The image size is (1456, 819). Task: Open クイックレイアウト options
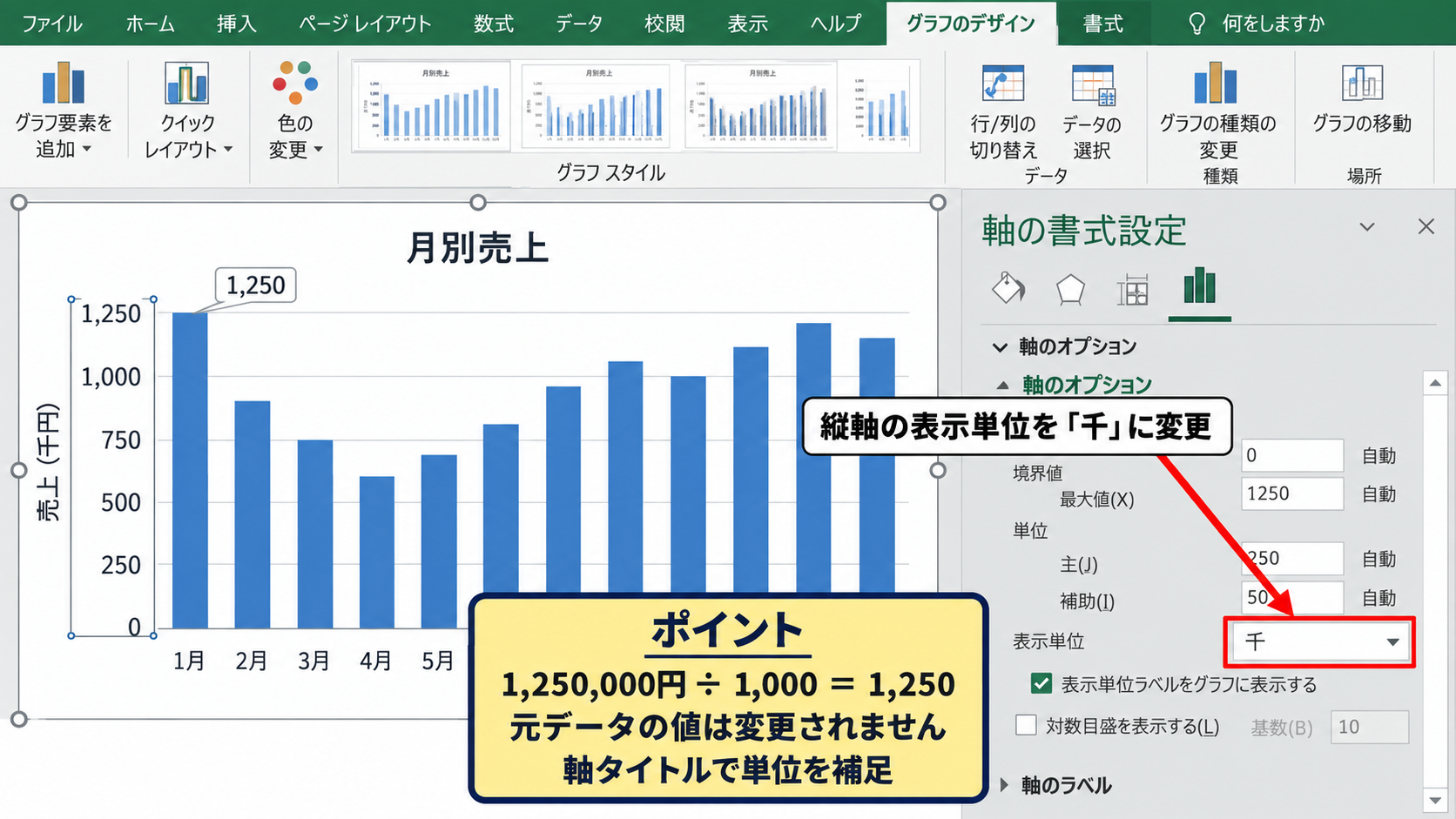(x=187, y=110)
